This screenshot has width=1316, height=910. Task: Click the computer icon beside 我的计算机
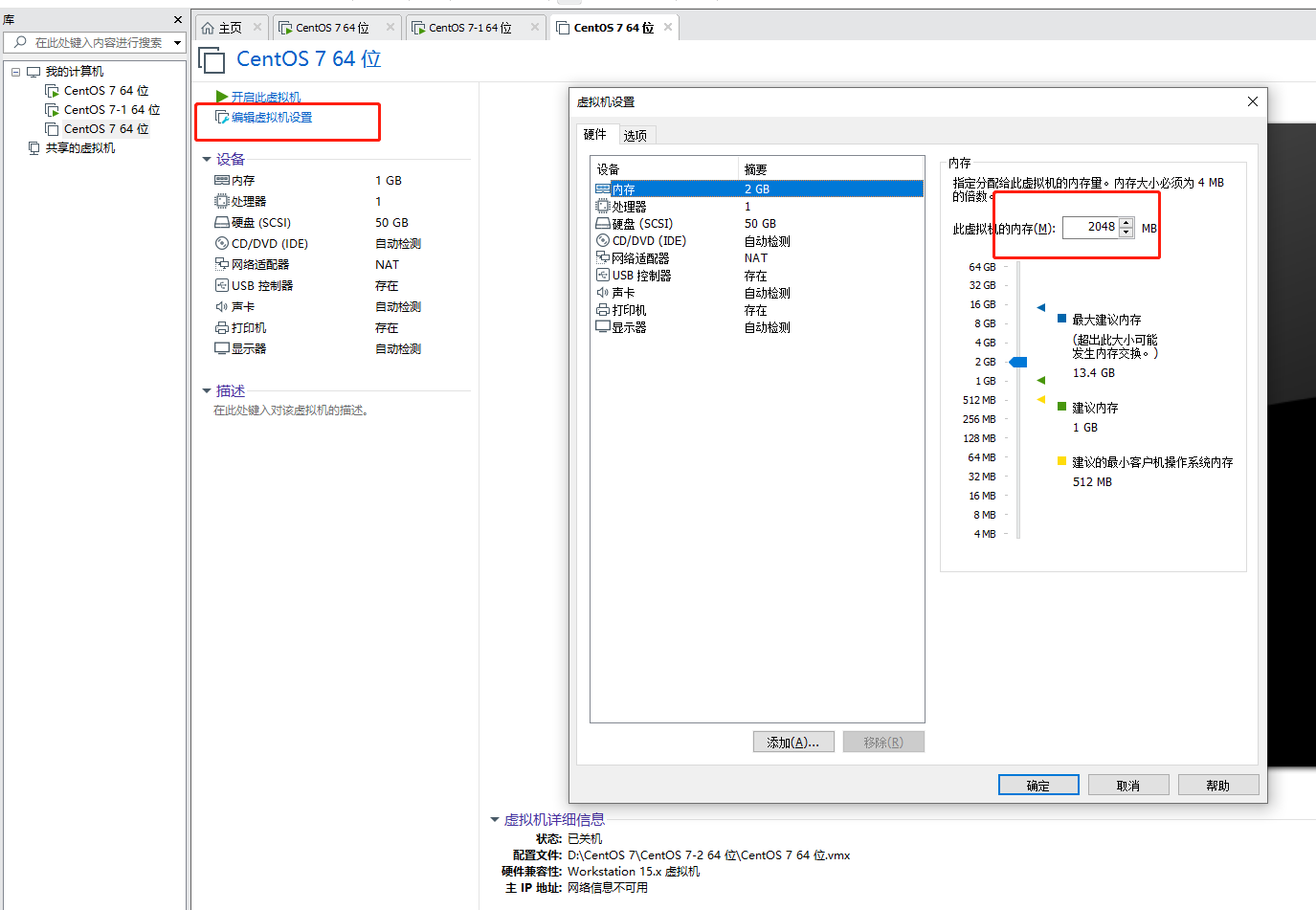pyautogui.click(x=34, y=72)
